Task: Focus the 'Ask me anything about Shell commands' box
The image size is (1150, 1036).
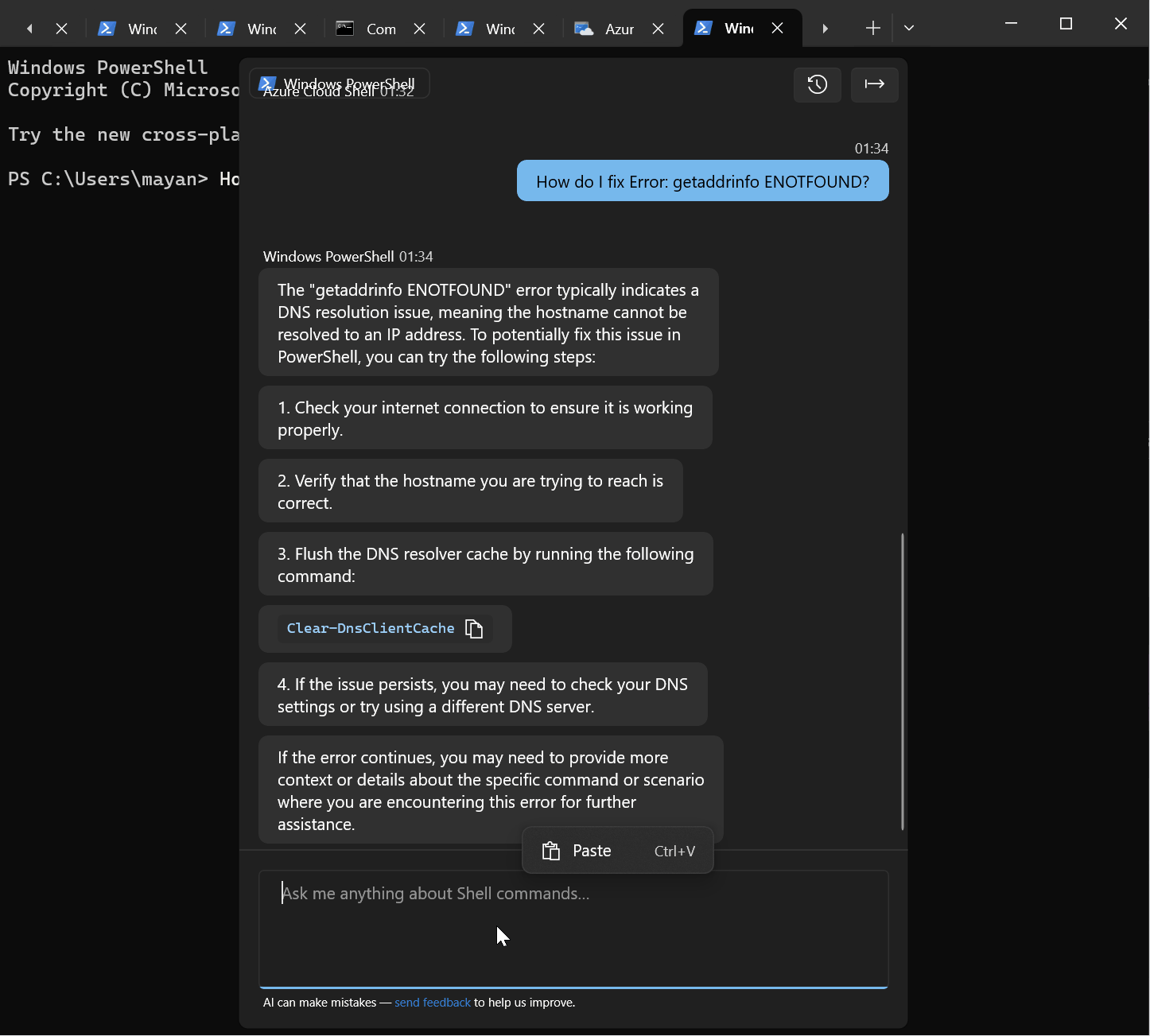Action: [x=573, y=929]
